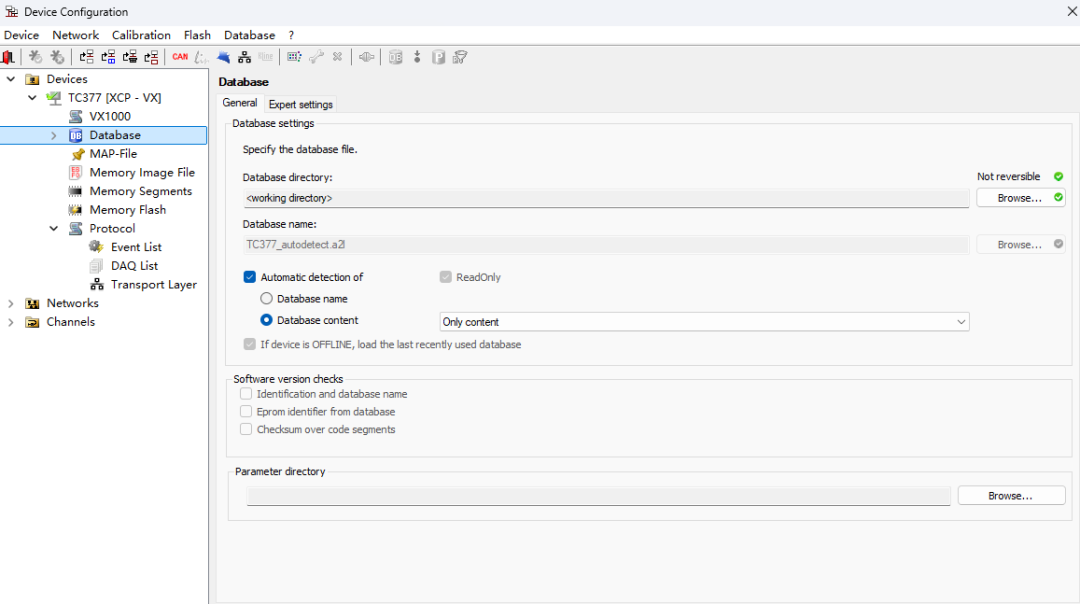Switch to the General tab

pyautogui.click(x=240, y=103)
